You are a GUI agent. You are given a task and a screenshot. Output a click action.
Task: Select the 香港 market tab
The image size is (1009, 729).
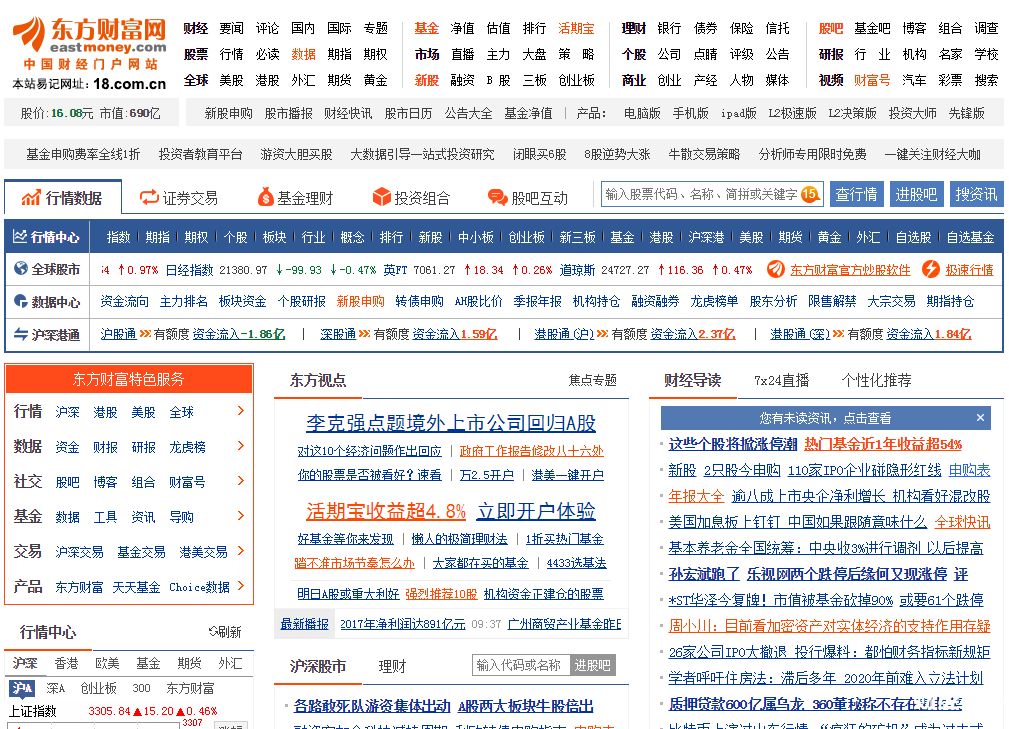(x=66, y=663)
